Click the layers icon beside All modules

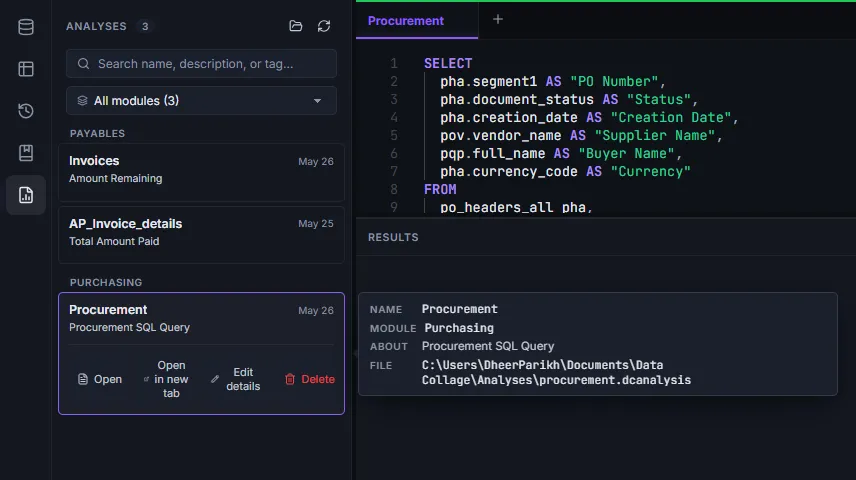click(82, 100)
